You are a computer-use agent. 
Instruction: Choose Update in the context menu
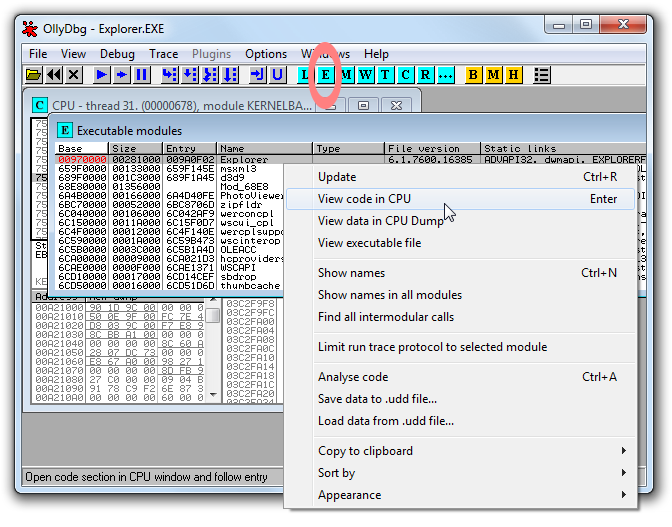(x=460, y=177)
